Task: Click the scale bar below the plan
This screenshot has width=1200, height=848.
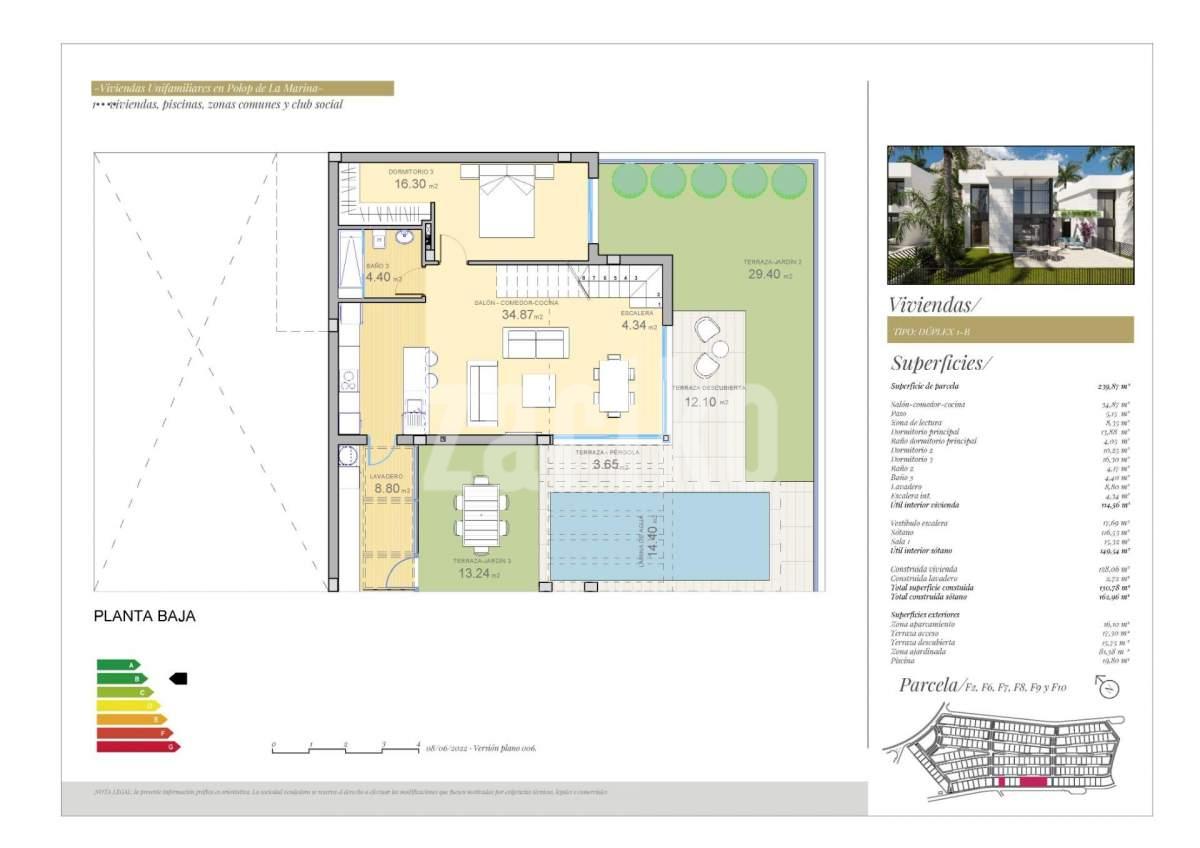Action: pos(345,747)
